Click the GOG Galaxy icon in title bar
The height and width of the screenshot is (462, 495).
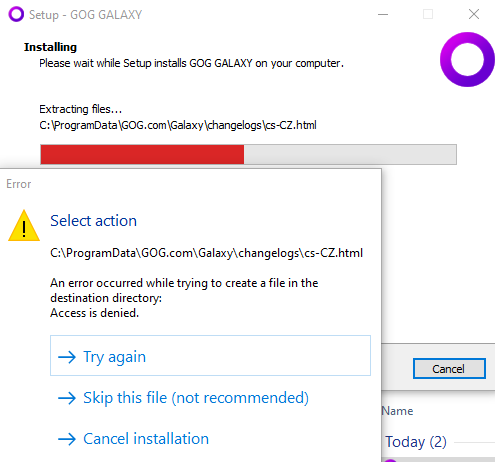click(16, 15)
